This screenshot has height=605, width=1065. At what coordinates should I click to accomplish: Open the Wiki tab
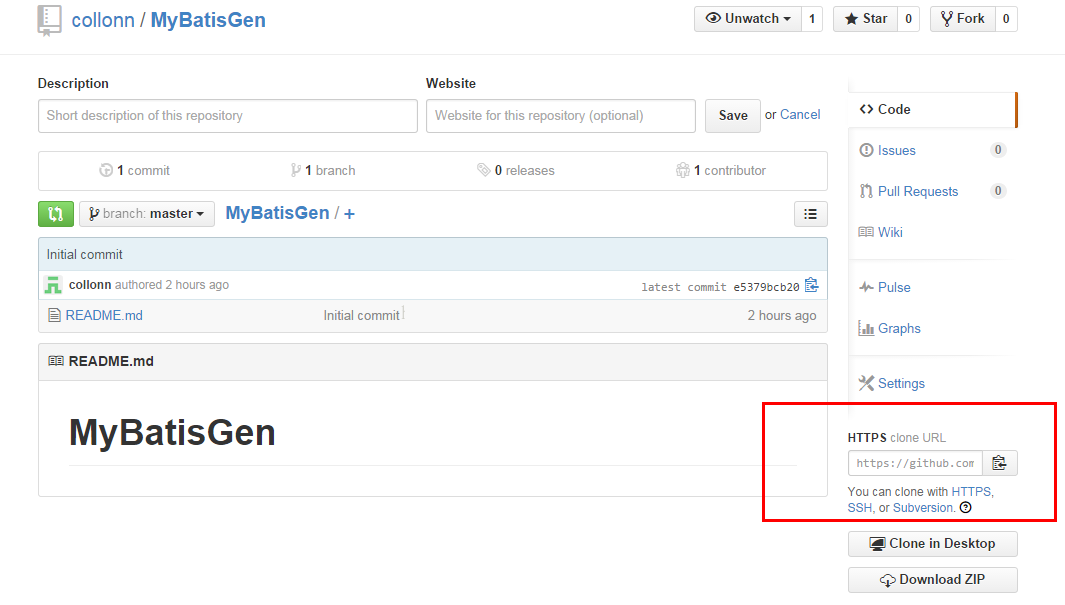(890, 232)
